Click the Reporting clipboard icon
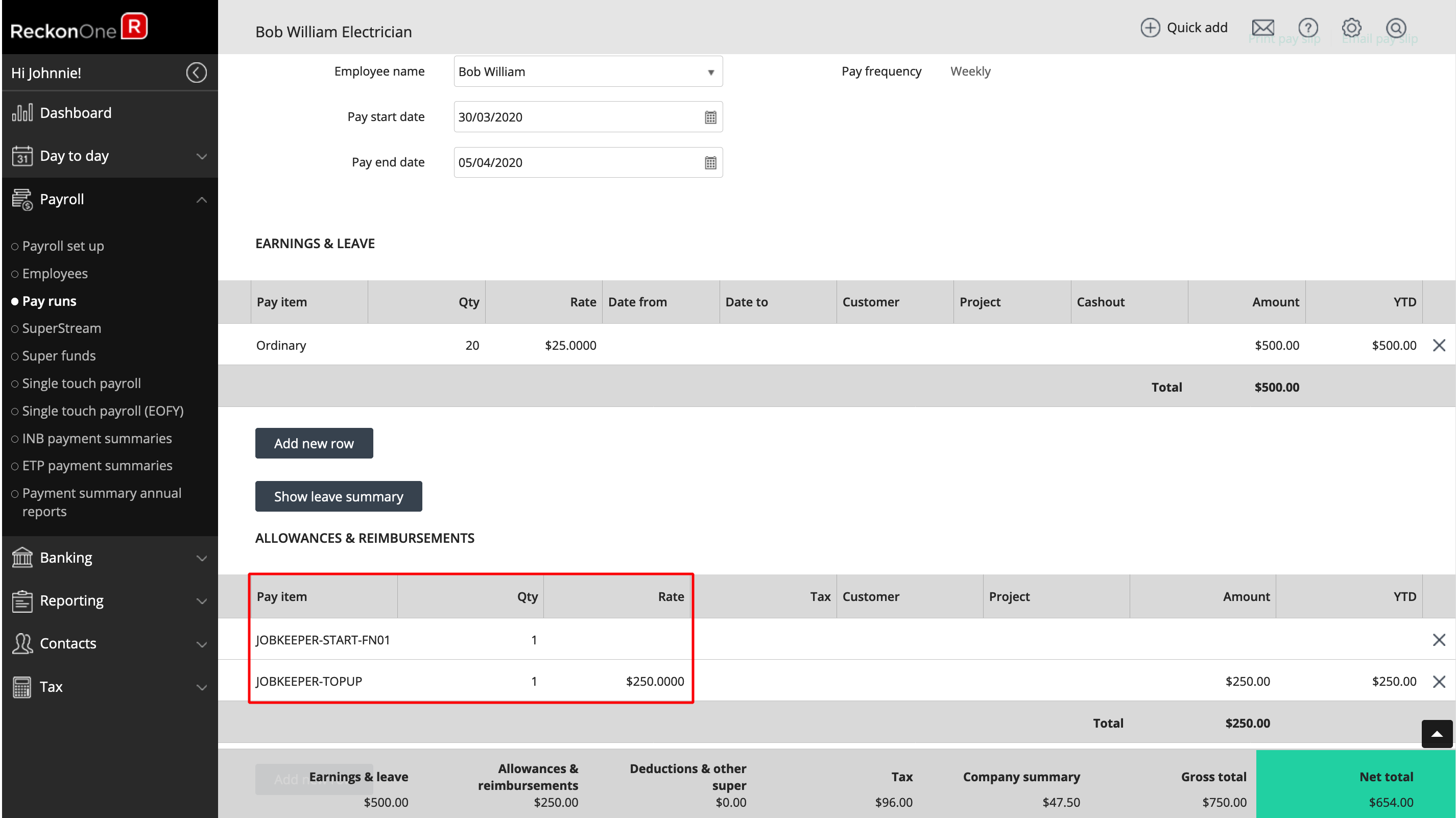Image resolution: width=1456 pixels, height=818 pixels. point(22,600)
